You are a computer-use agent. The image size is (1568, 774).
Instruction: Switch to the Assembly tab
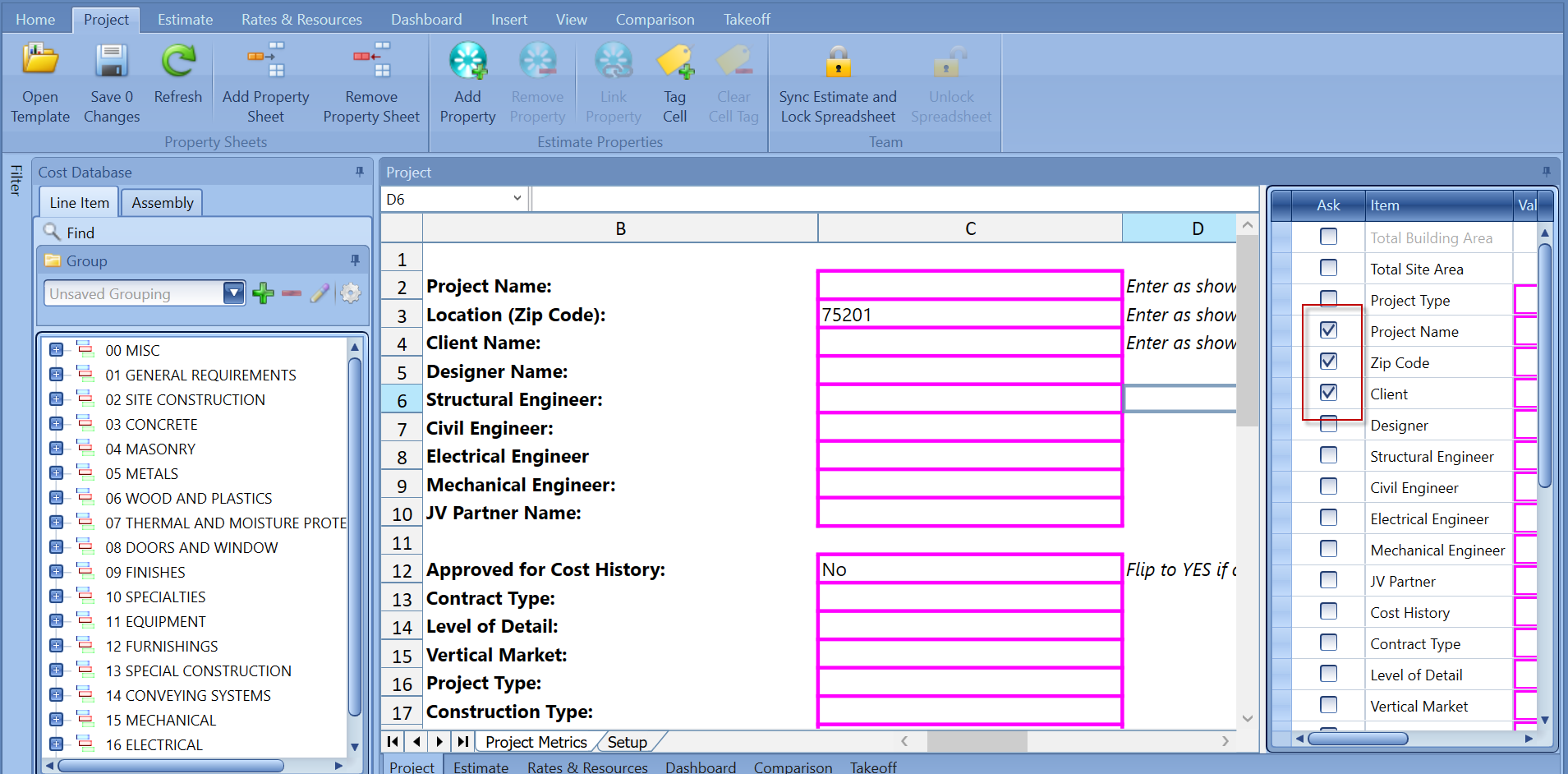[161, 202]
